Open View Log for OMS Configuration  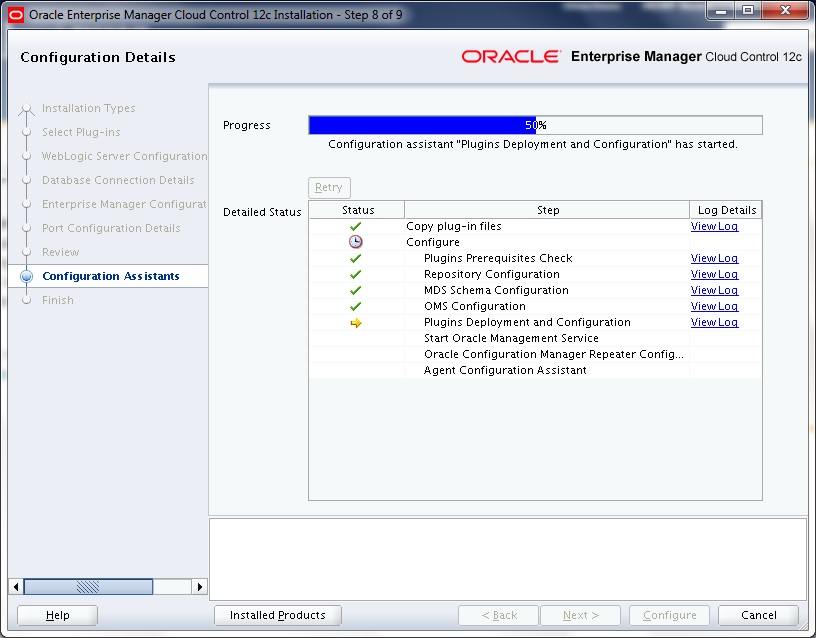pyautogui.click(x=714, y=306)
